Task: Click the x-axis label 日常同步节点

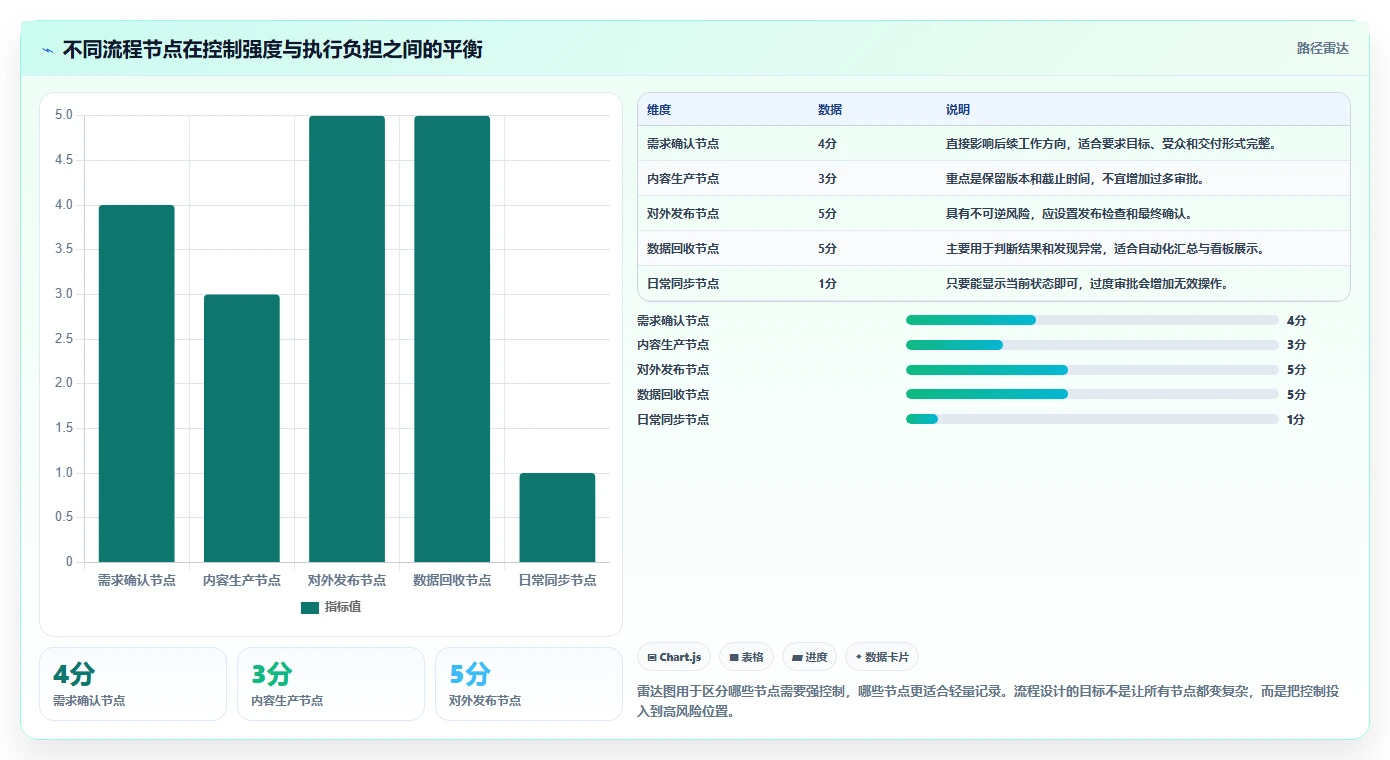Action: click(x=557, y=580)
